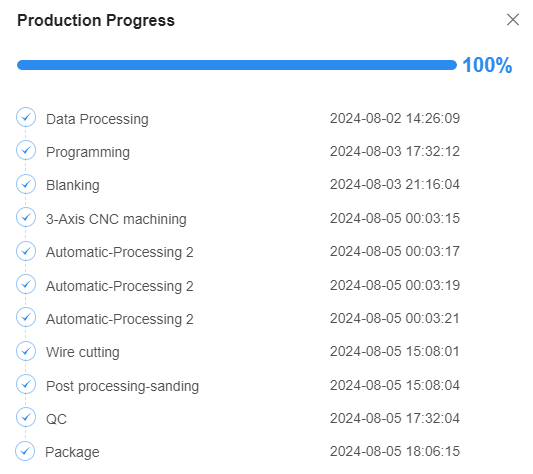Screen dimensions: 533x474
Task: Click the blue production progress bar
Action: [x=237, y=65]
